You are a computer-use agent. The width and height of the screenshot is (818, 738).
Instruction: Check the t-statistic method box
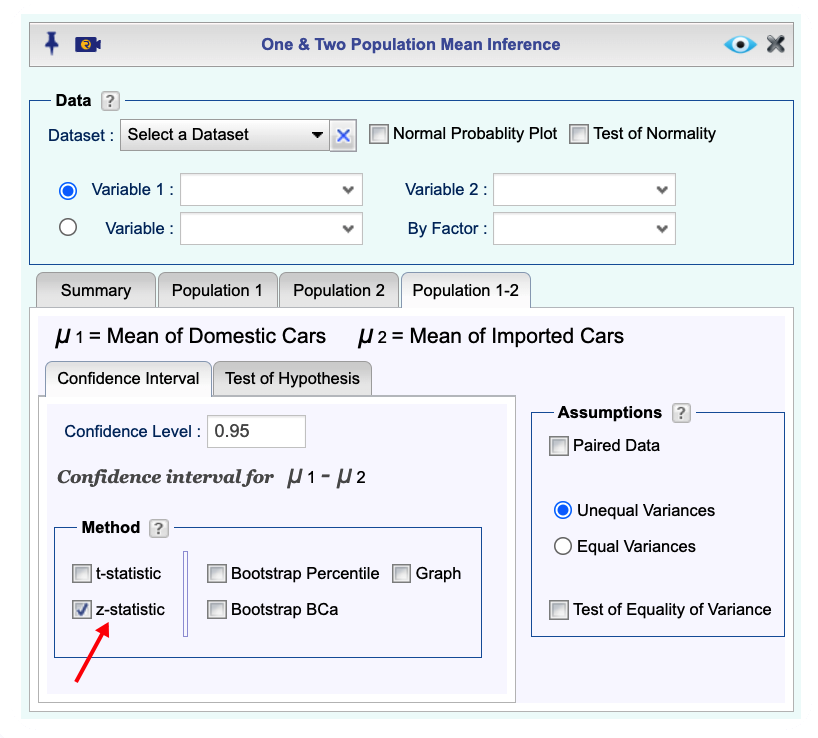(x=81, y=574)
